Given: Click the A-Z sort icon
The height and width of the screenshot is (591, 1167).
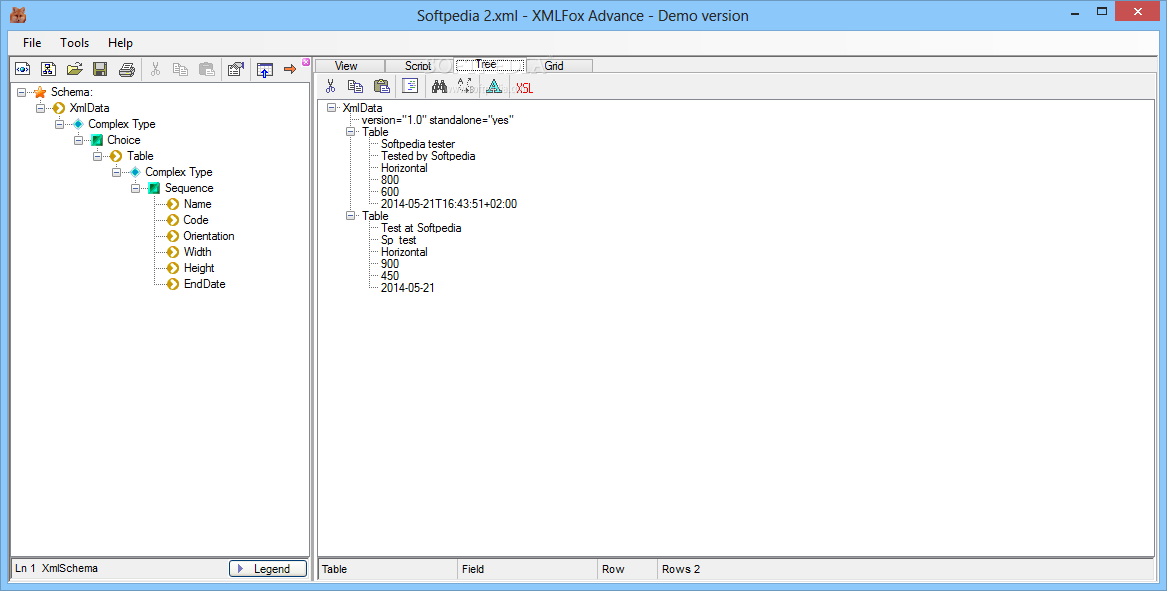Looking at the screenshot, I should coord(465,87).
